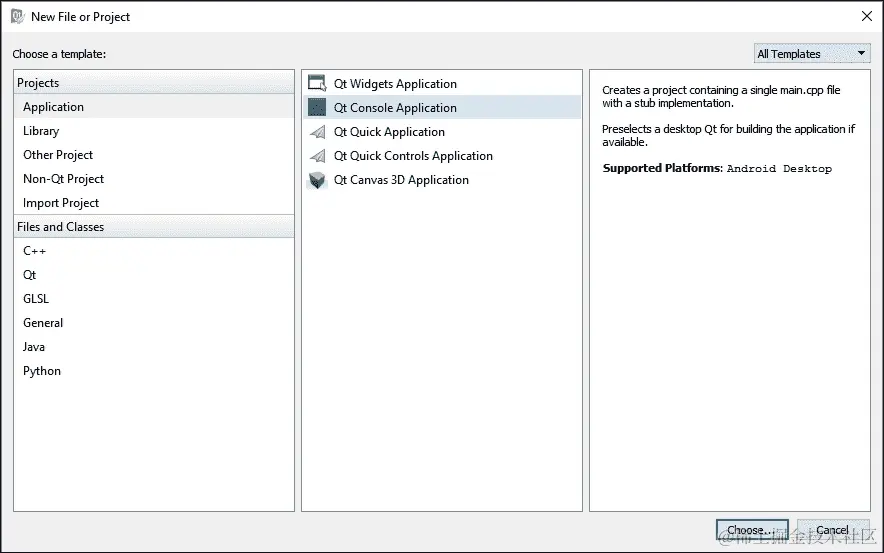The width and height of the screenshot is (884, 553).
Task: Select the Application project category
Action: click(154, 107)
